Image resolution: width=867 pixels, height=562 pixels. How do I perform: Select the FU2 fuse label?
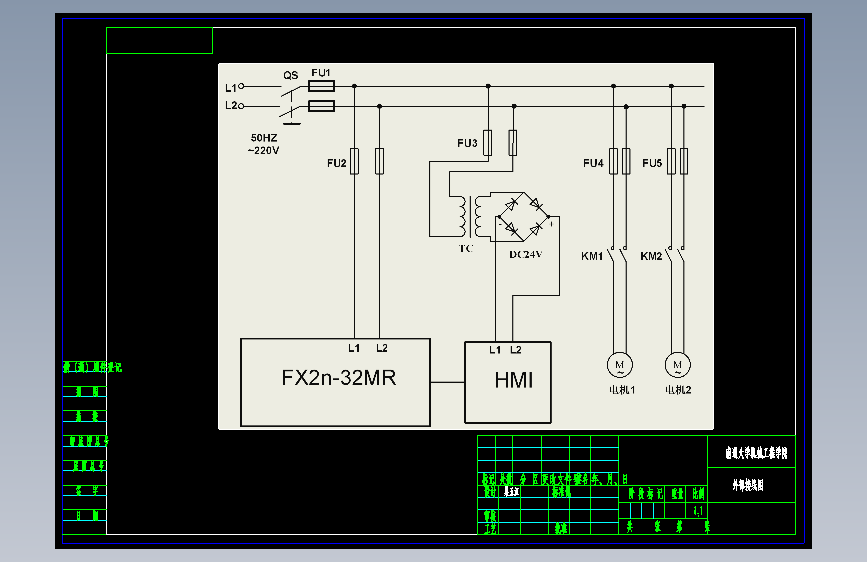point(336,163)
